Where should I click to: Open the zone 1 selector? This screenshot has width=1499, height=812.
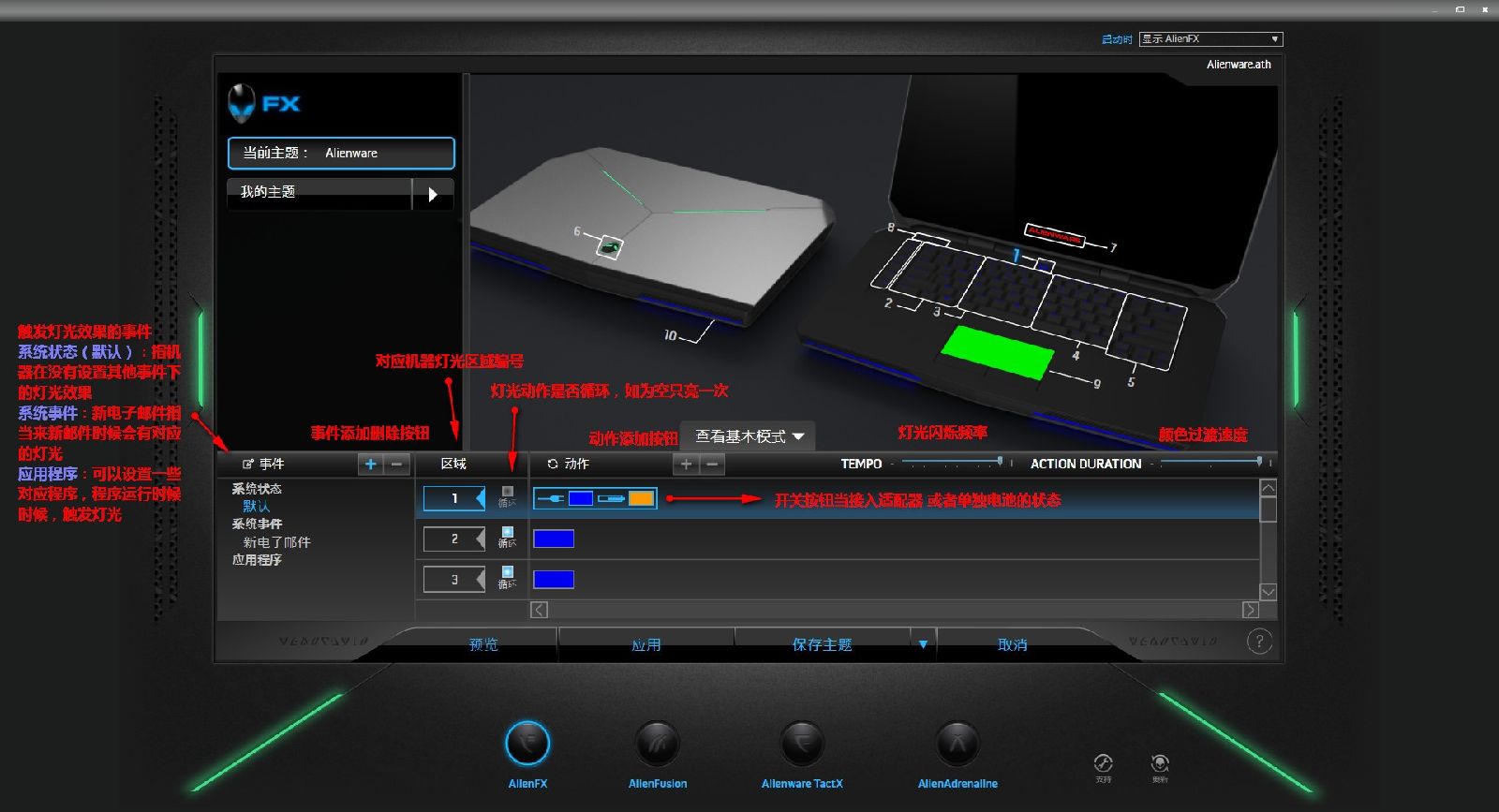click(x=454, y=498)
